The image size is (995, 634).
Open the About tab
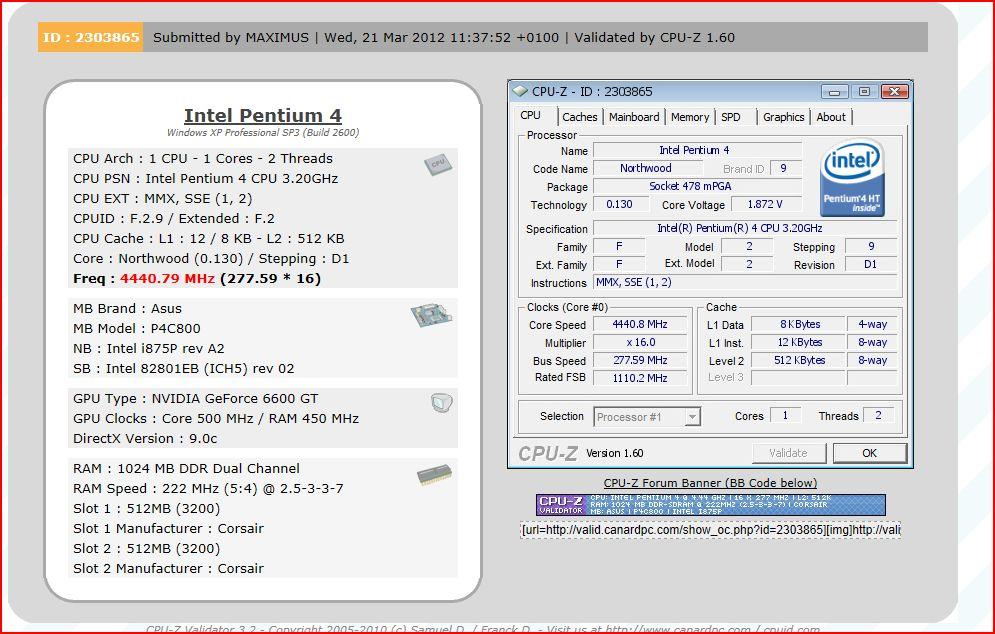pyautogui.click(x=831, y=117)
